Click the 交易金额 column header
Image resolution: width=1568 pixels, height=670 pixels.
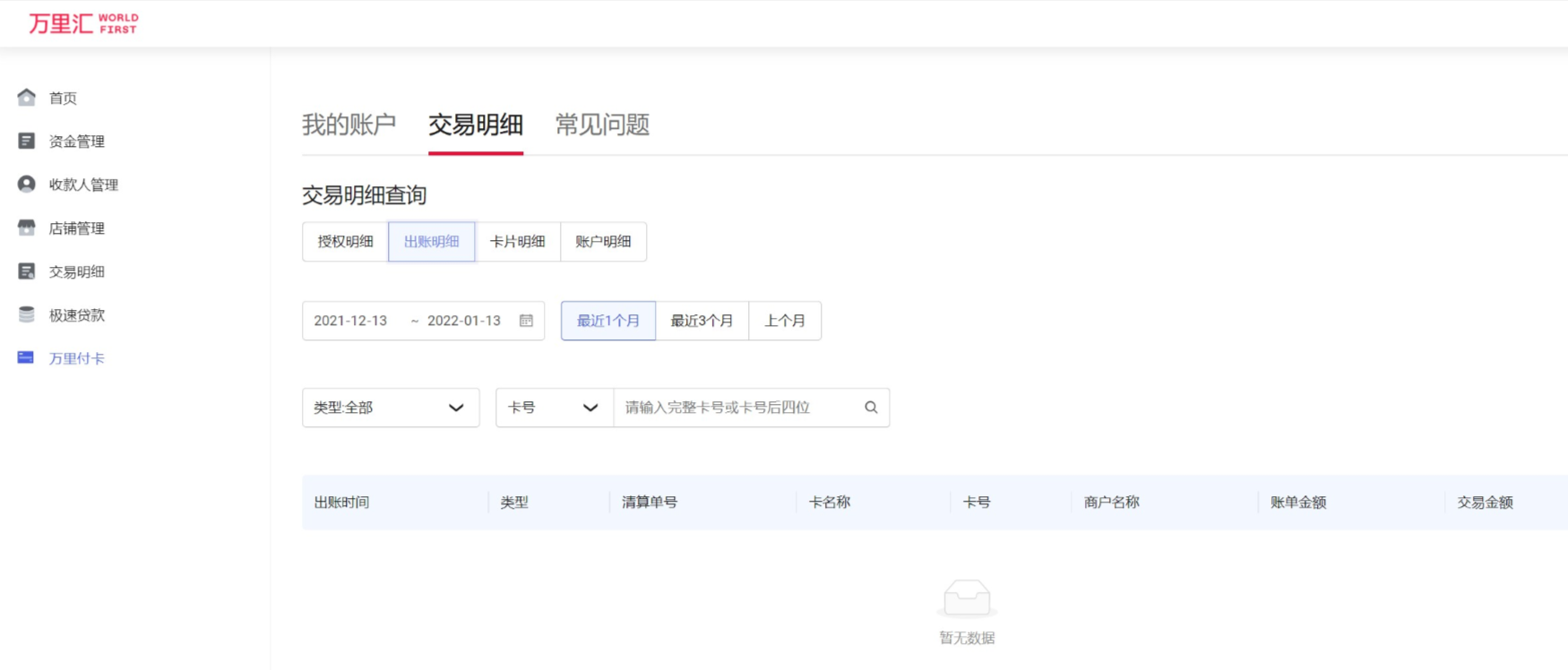(x=1486, y=502)
